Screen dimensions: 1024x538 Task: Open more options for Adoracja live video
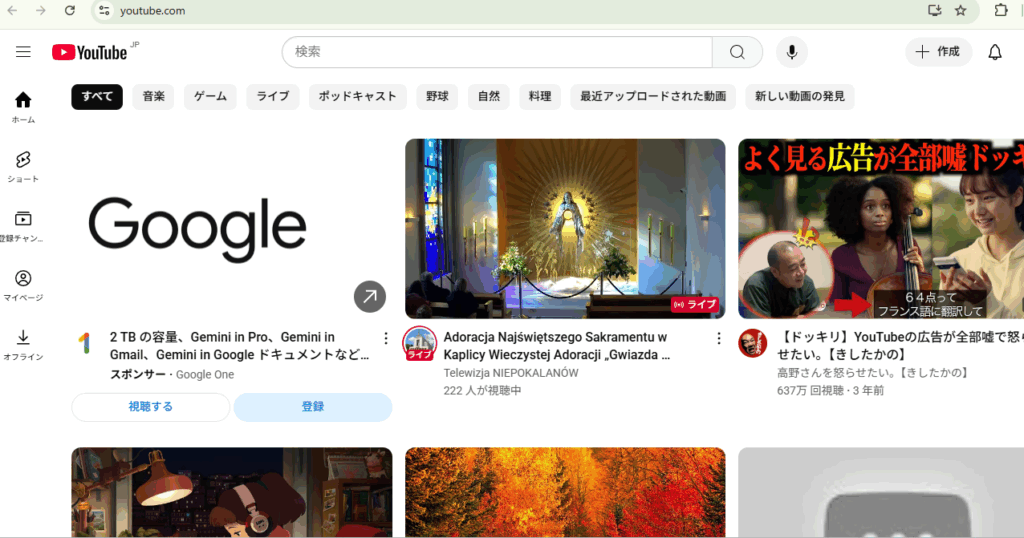(718, 339)
